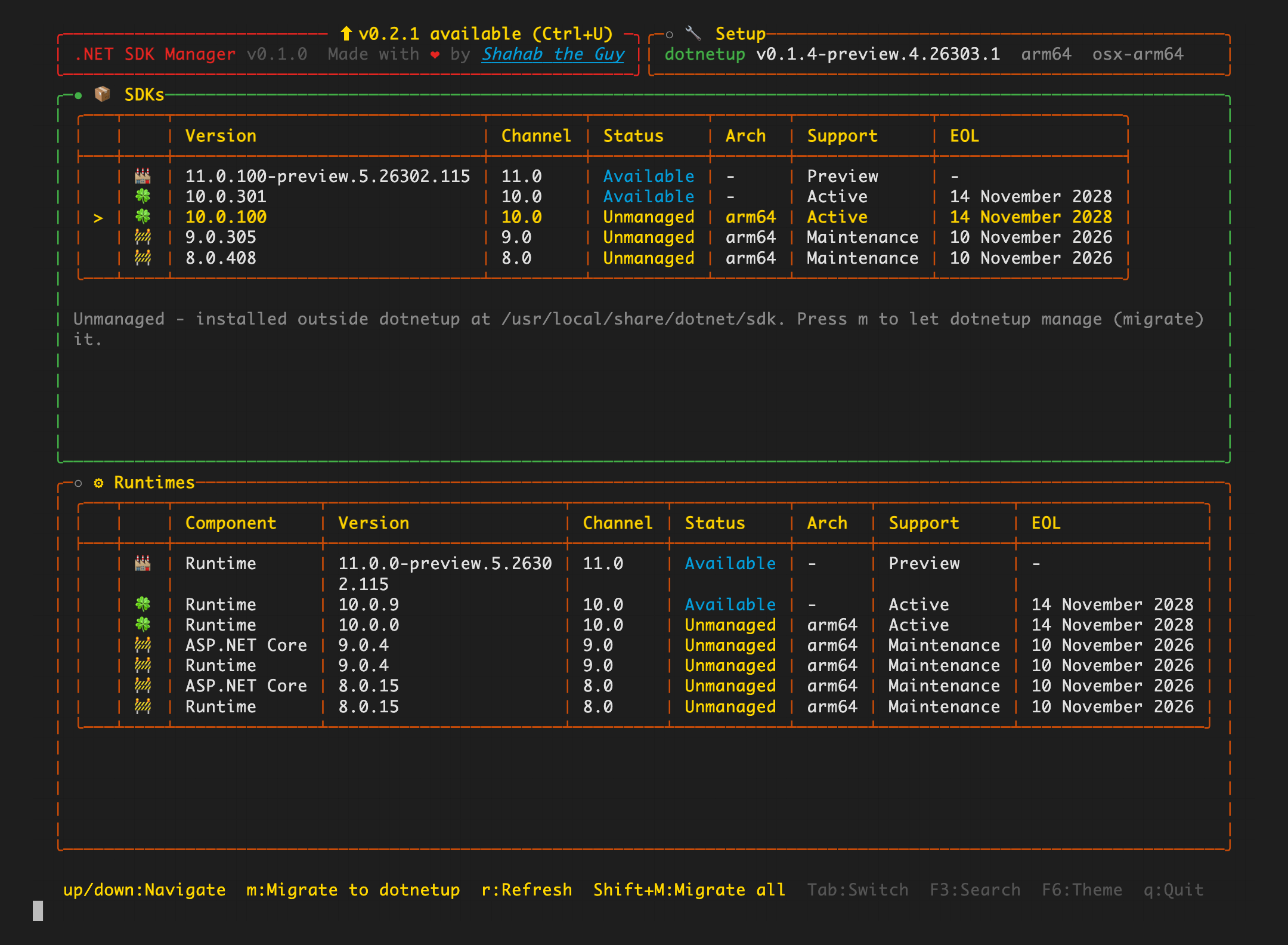
Task: Click Shift+M:Migrate all shortcut
Action: [x=689, y=890]
